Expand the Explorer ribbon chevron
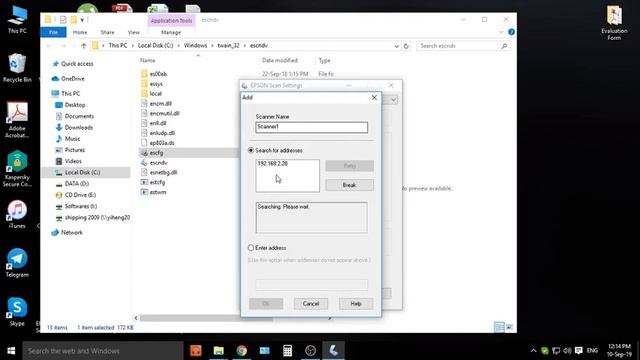This screenshot has height=360, width=640. click(501, 32)
